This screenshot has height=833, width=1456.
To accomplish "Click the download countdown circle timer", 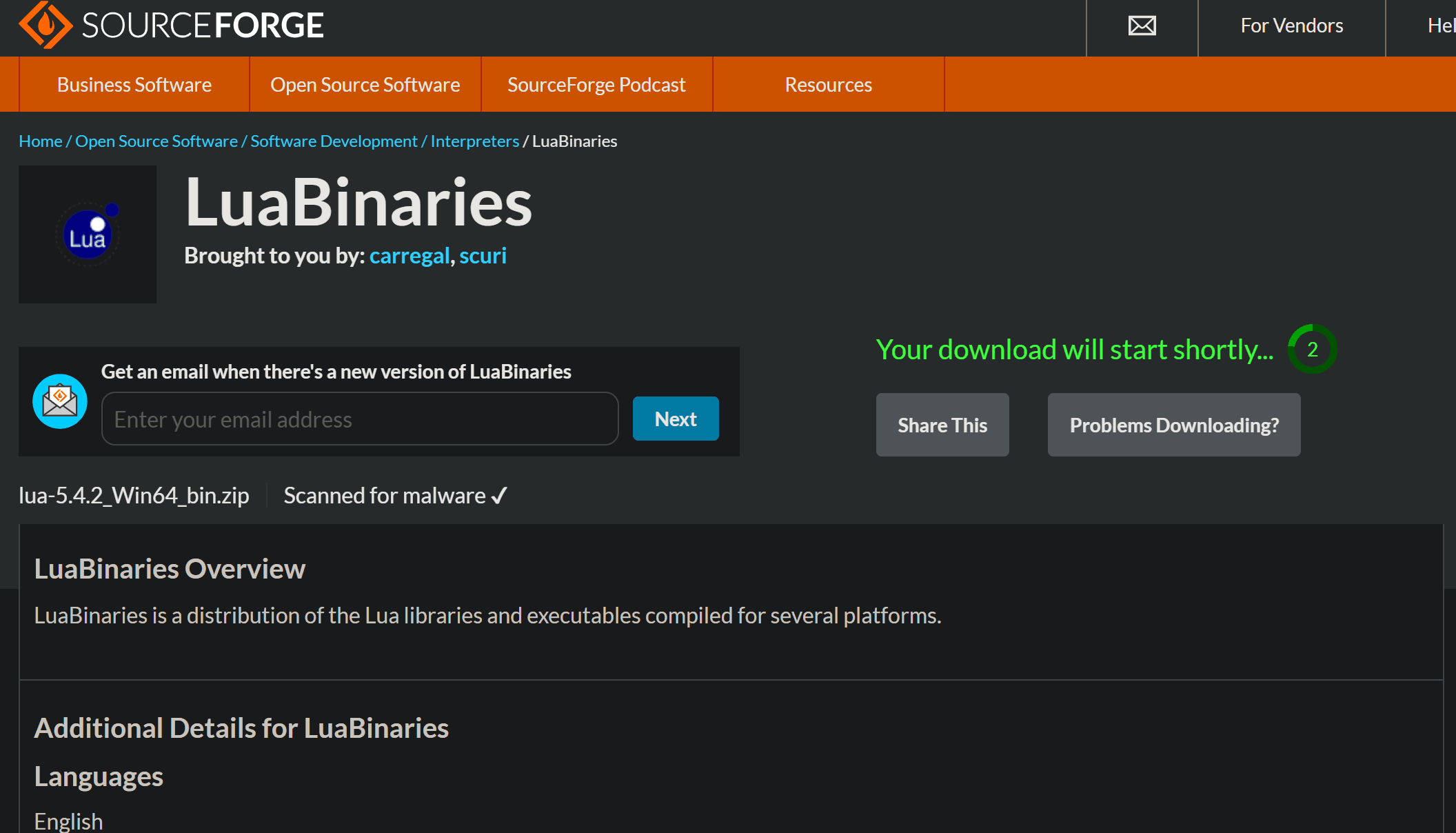I will 1312,350.
